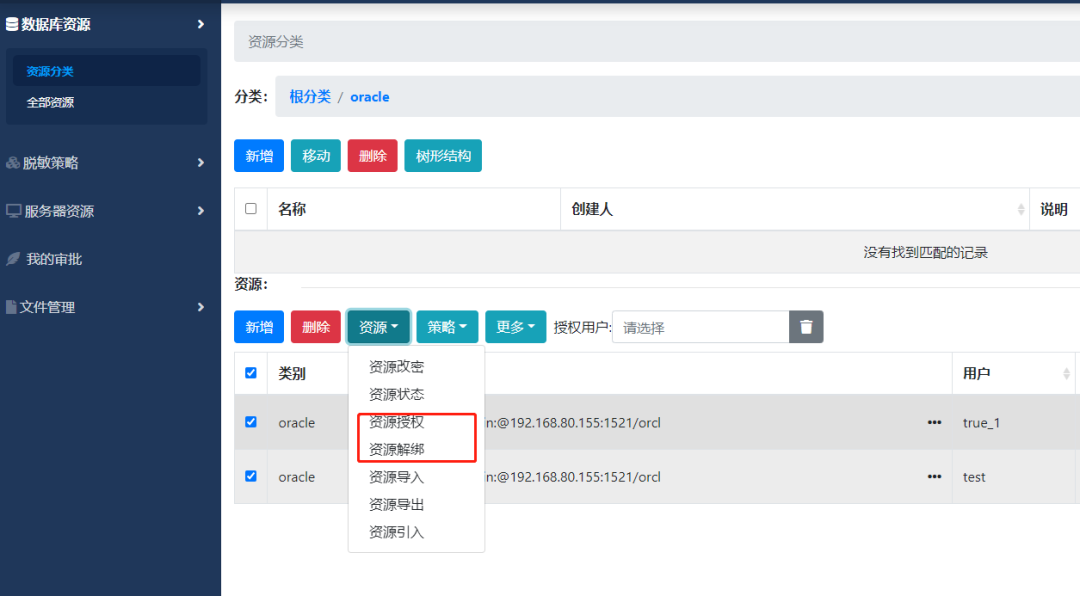Screen dimensions: 1080x596
Task: Click the 我的审批 leaf icon
Action: 13,259
